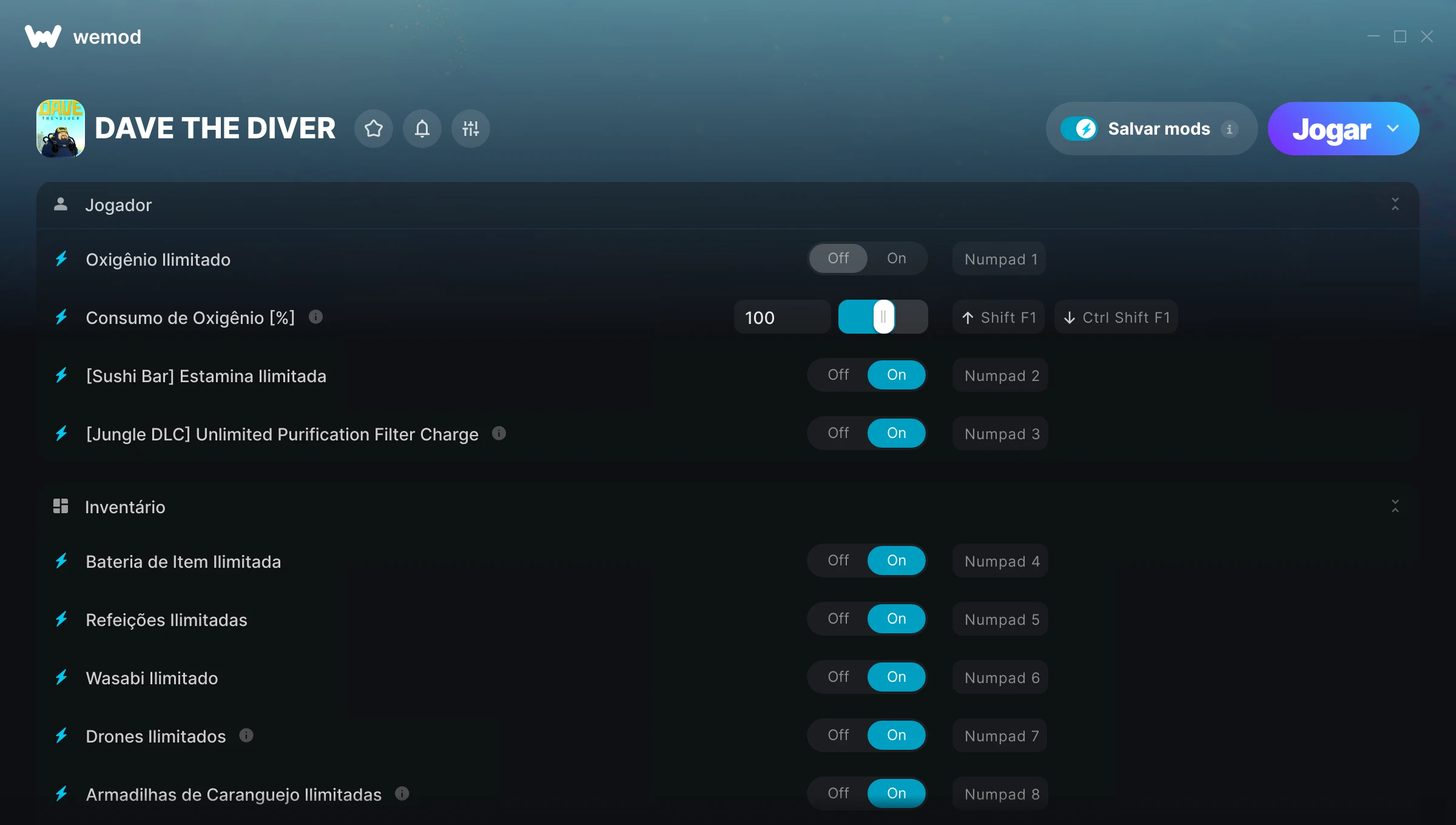Turn off Bateria de Item Ilimitada
The width and height of the screenshot is (1456, 825).
coord(838,561)
